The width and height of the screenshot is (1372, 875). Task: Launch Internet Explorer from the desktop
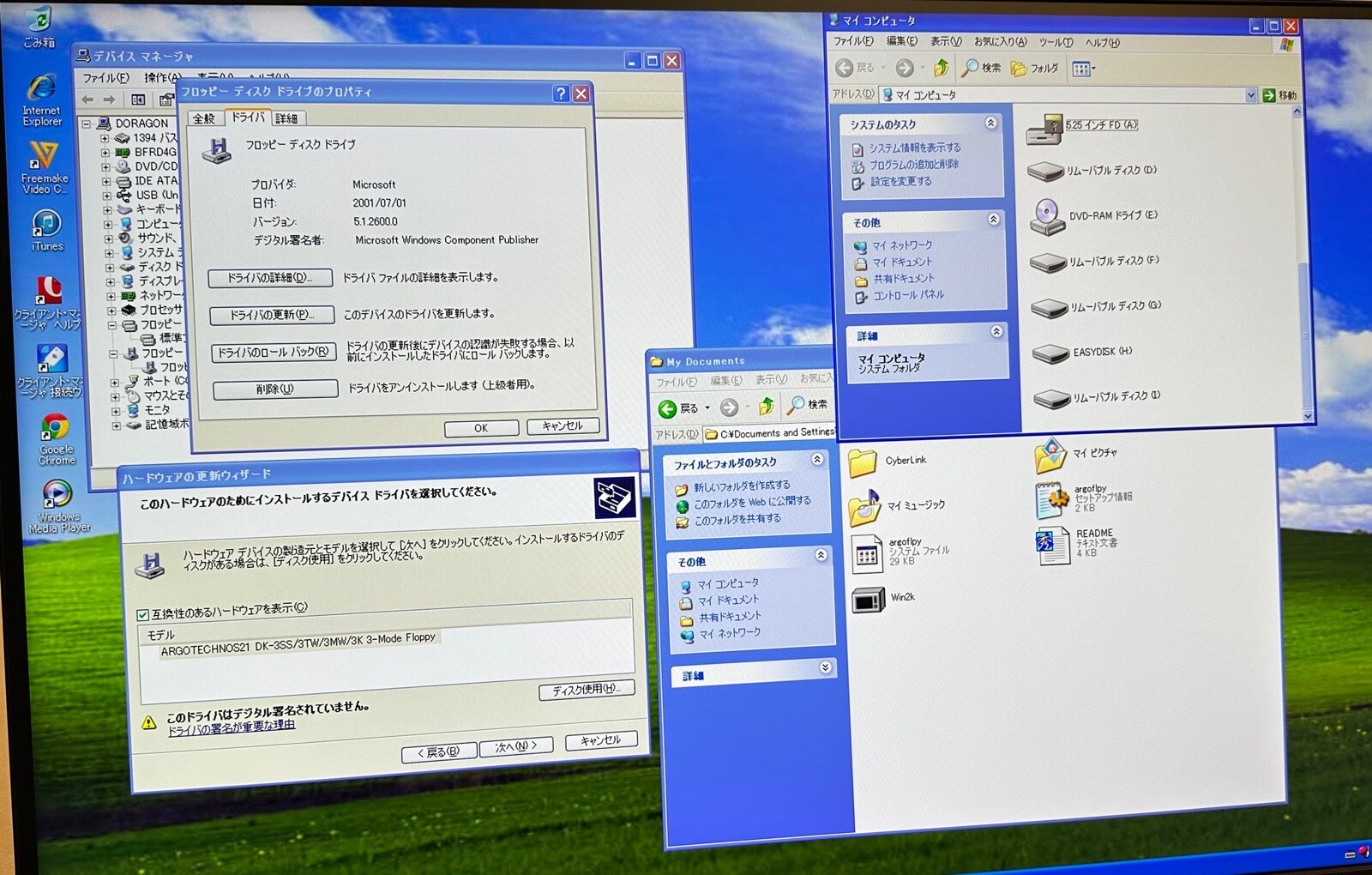pos(41,100)
